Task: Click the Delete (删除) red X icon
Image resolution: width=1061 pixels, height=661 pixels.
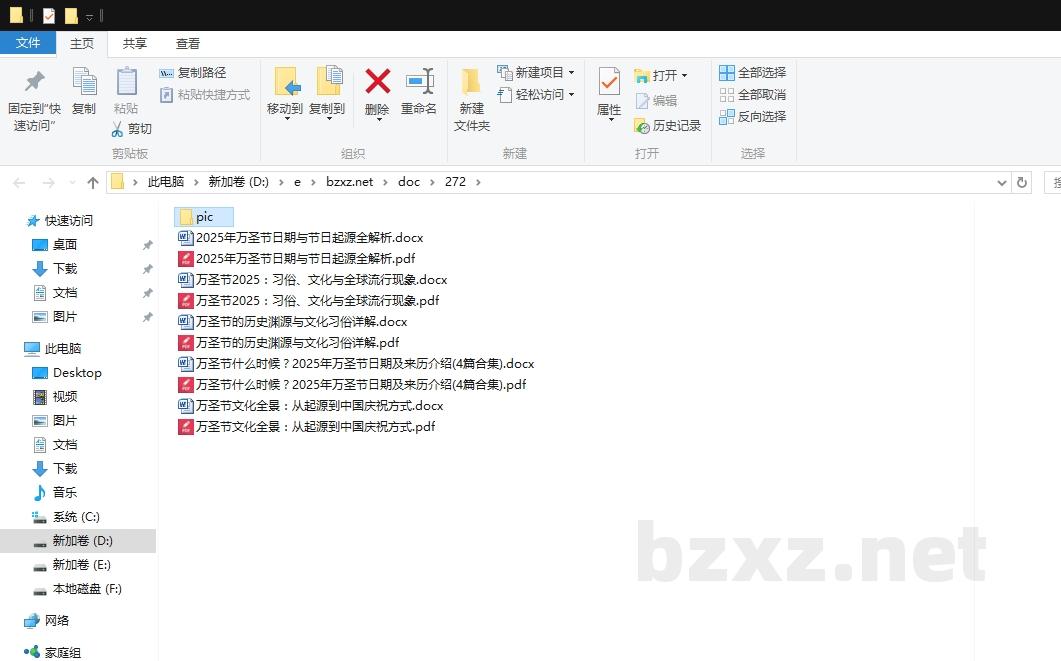Action: tap(377, 82)
